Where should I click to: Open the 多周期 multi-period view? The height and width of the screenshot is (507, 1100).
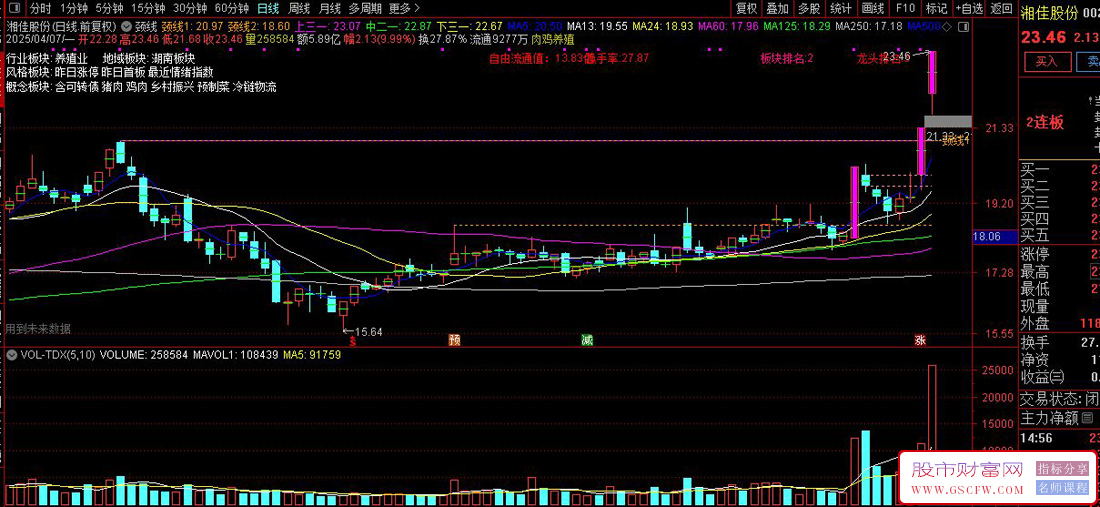tap(365, 8)
